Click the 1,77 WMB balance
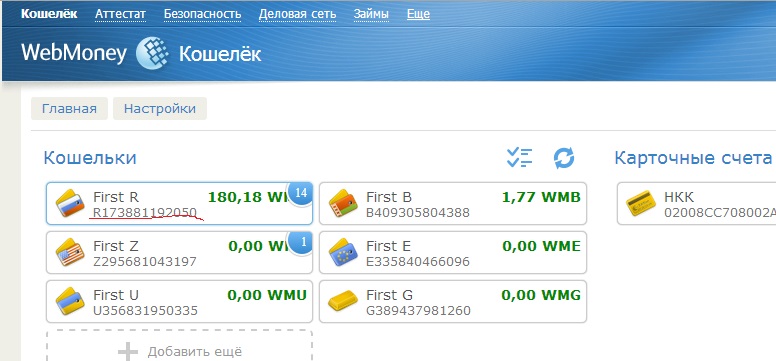 (541, 197)
